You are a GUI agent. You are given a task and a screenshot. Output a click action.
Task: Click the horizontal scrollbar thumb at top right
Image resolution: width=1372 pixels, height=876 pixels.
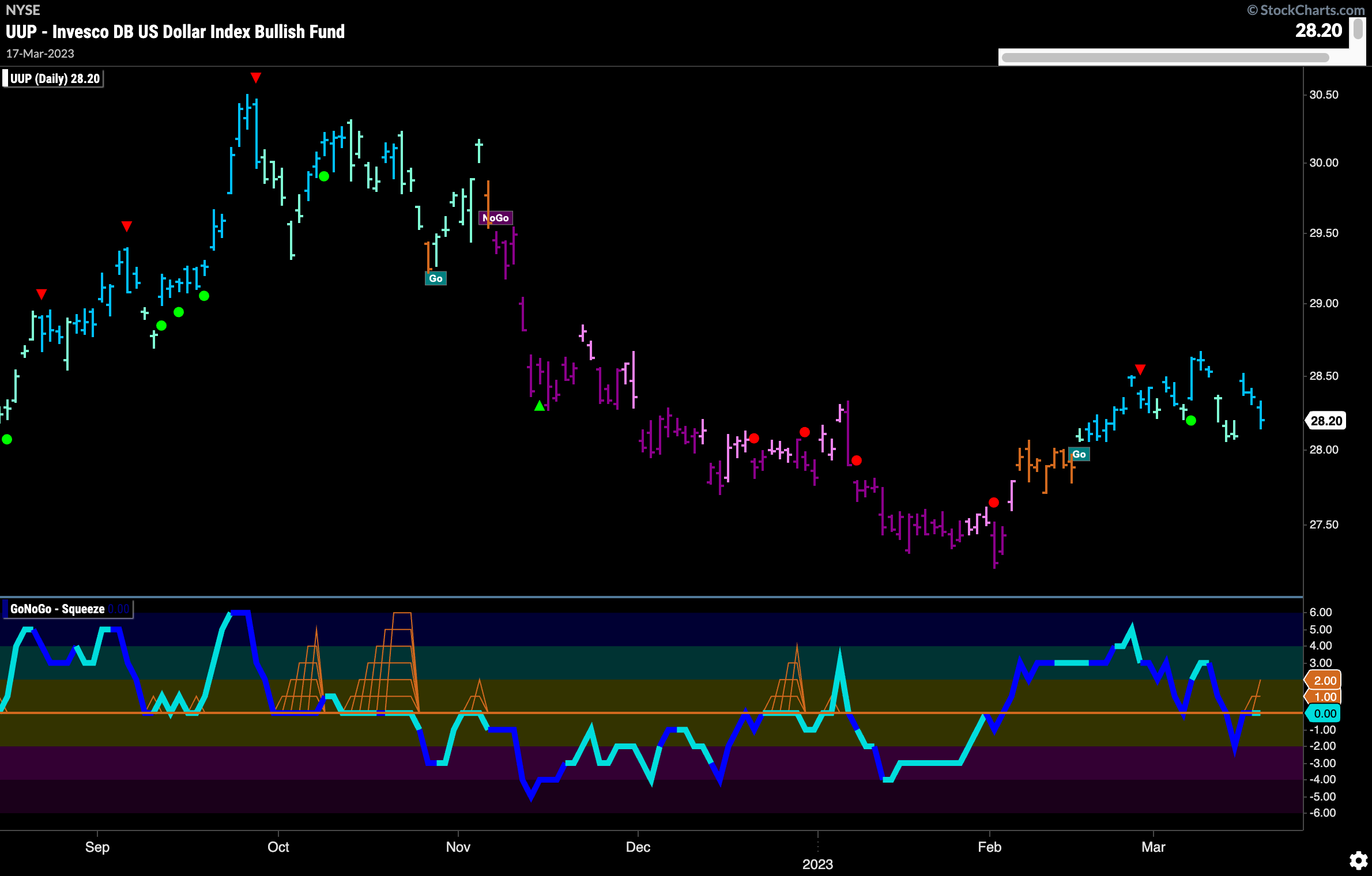pos(1166,58)
